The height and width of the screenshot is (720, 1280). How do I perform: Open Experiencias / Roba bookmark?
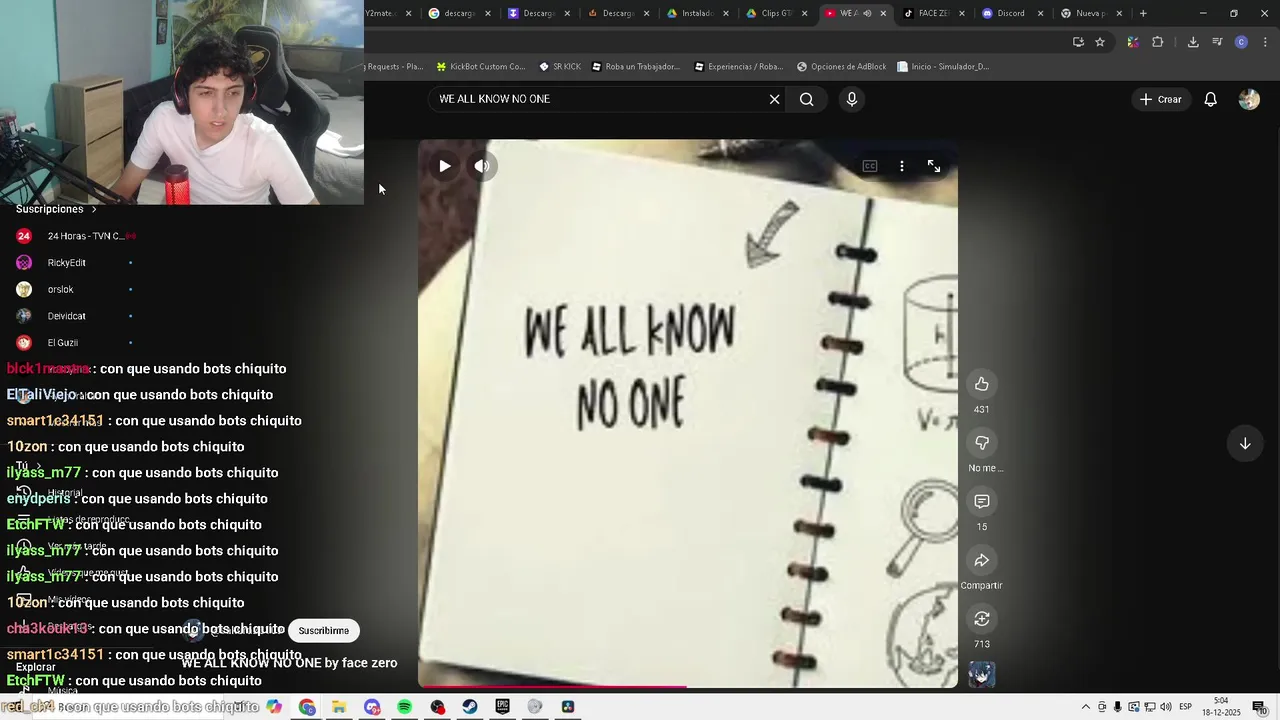point(739,67)
